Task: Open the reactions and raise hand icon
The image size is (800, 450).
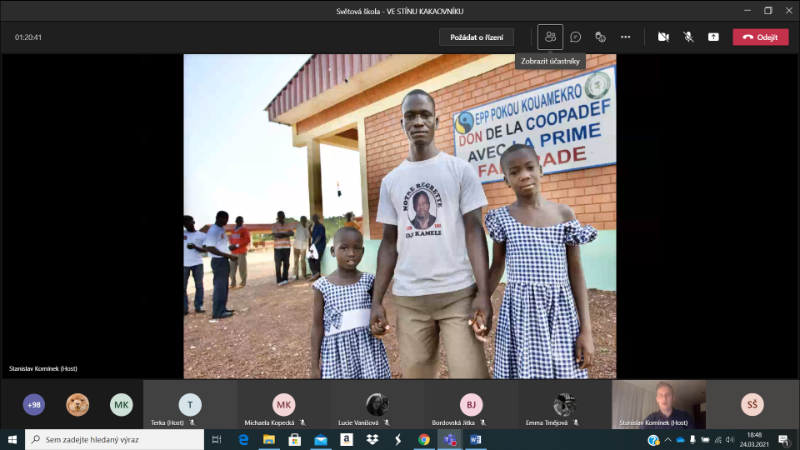Action: tap(601, 37)
